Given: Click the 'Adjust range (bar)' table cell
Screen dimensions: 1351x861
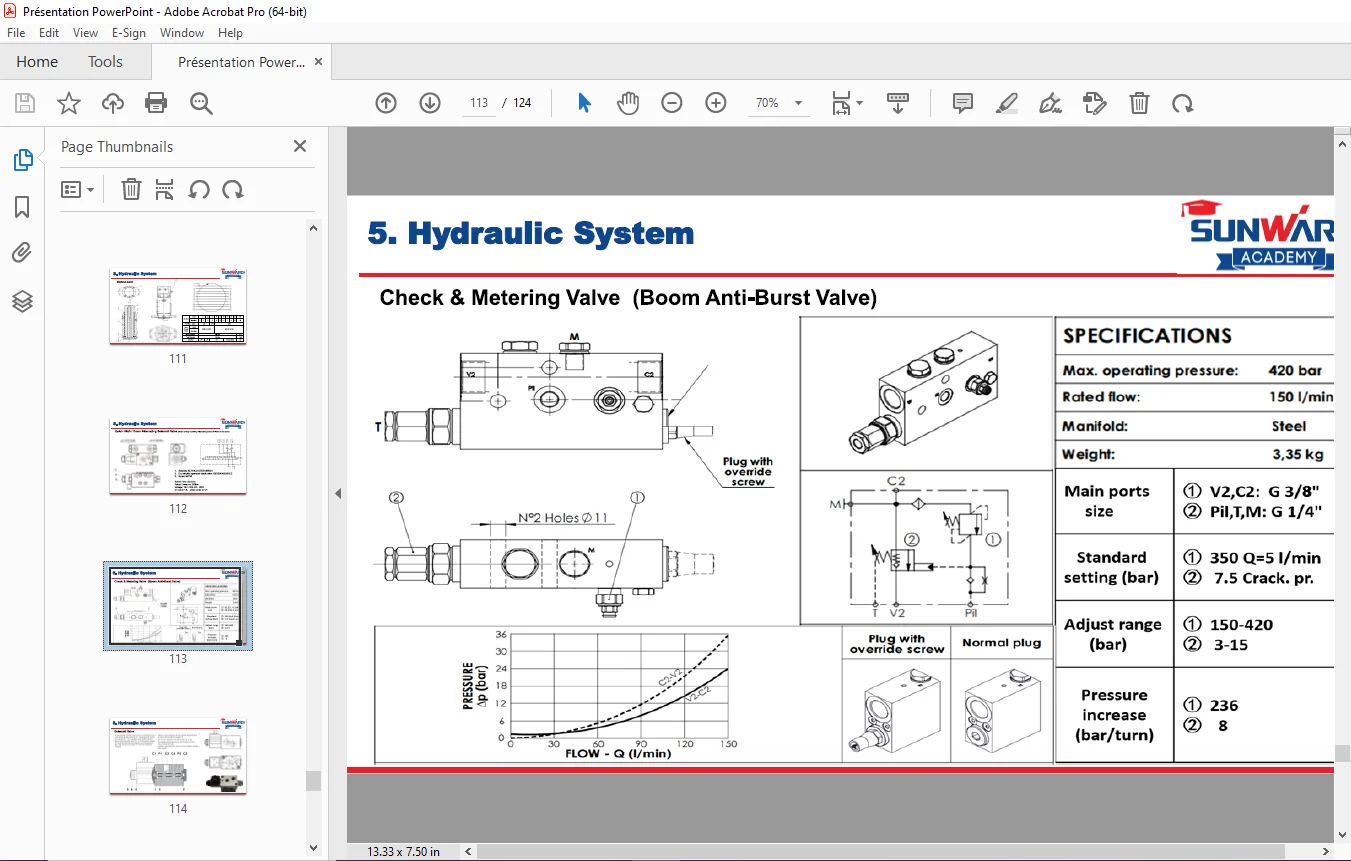Looking at the screenshot, I should 1113,634.
